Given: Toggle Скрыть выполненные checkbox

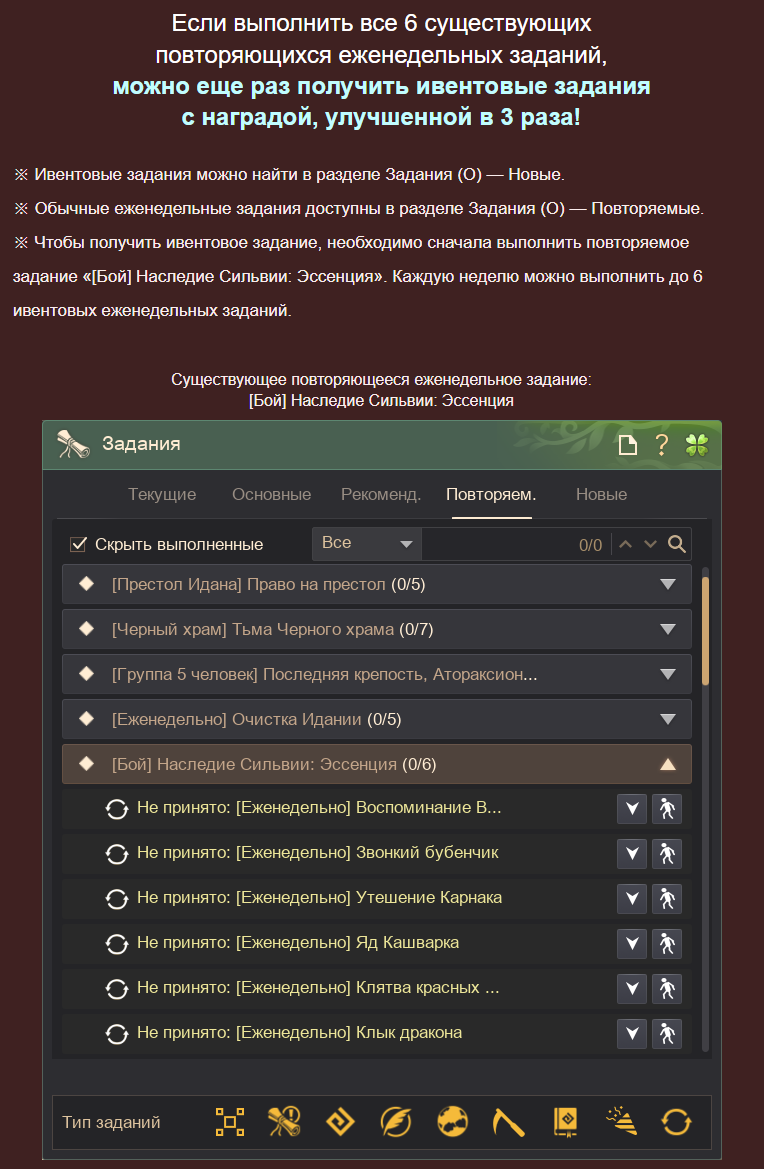Looking at the screenshot, I should click(x=78, y=544).
